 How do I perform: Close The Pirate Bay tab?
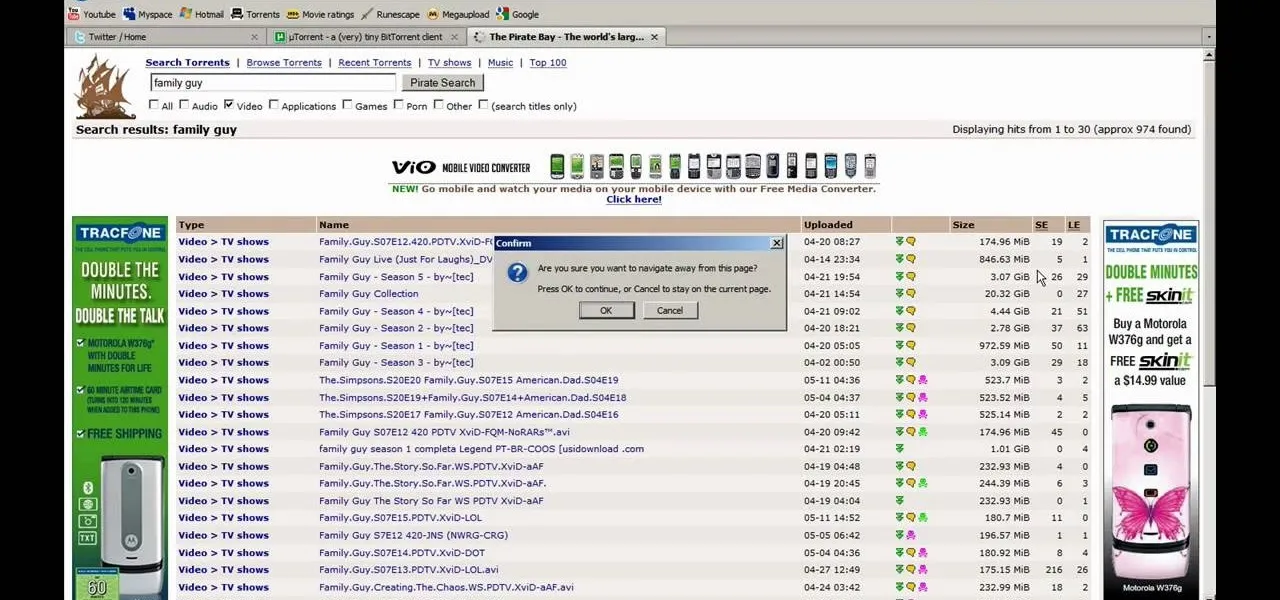point(655,37)
